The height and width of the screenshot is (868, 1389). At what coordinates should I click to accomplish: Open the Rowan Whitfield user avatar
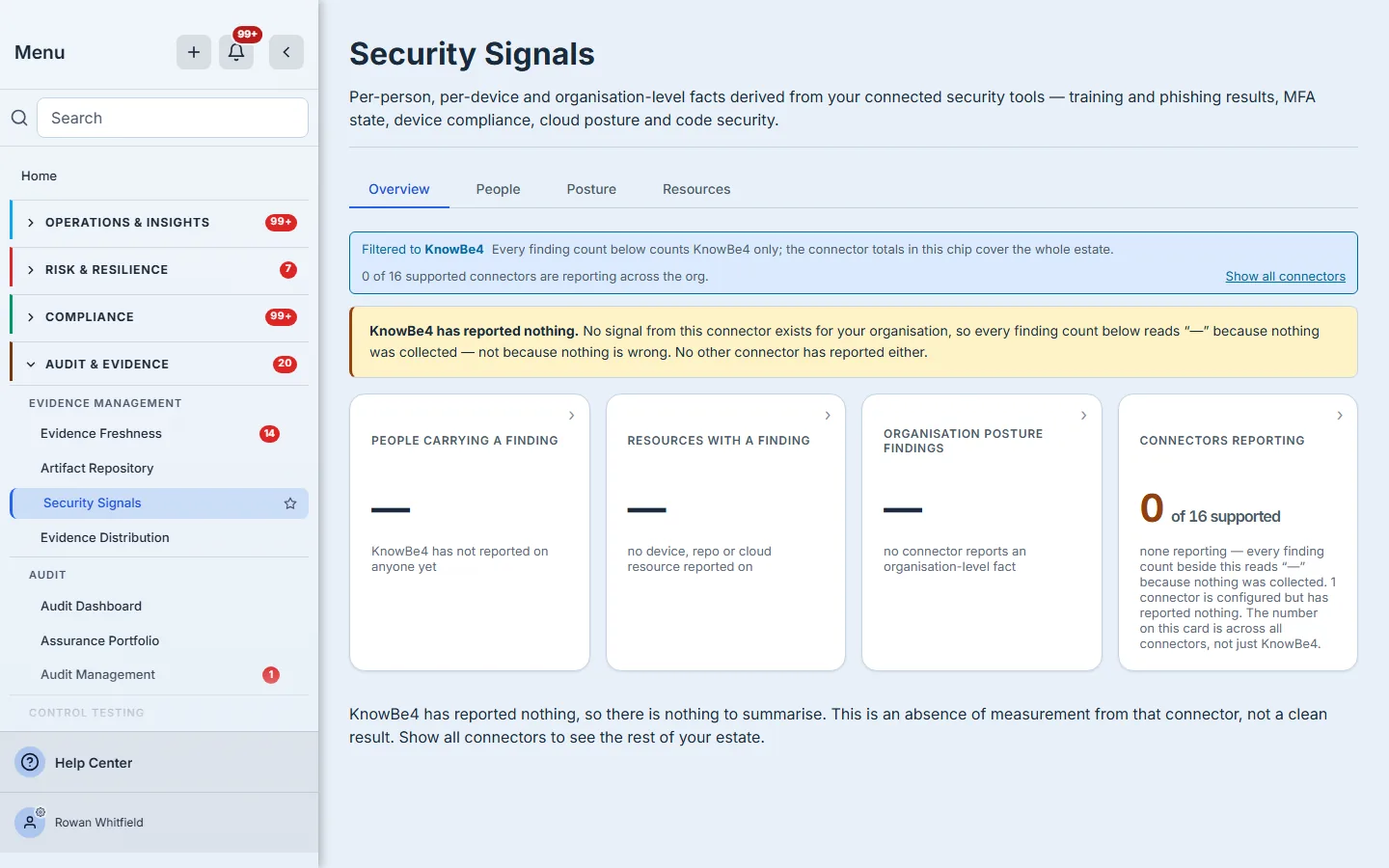coord(30,822)
